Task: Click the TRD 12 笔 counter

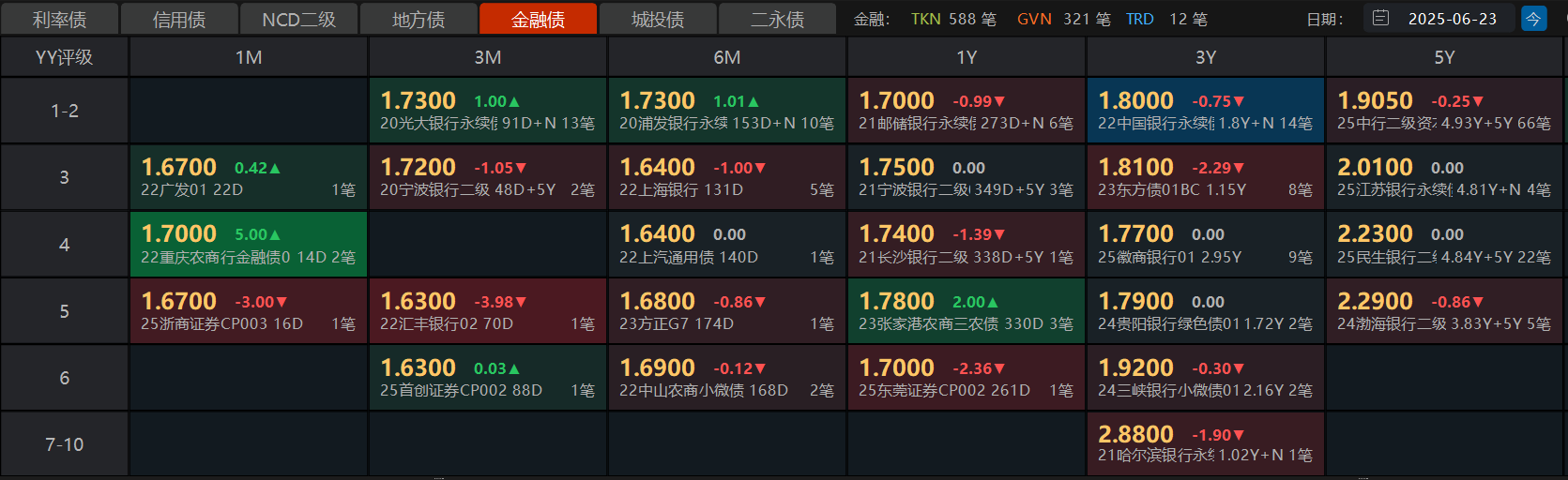Action: [1166, 19]
